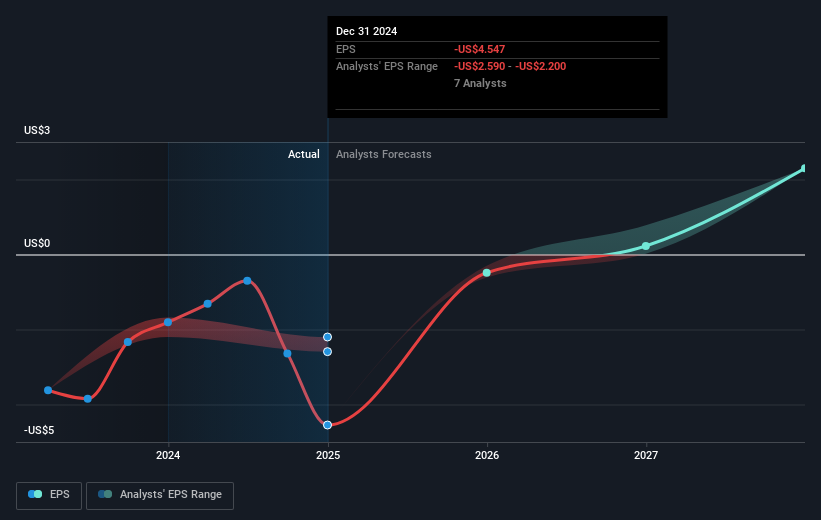Click the Analysts Forecasts label

pyautogui.click(x=384, y=154)
